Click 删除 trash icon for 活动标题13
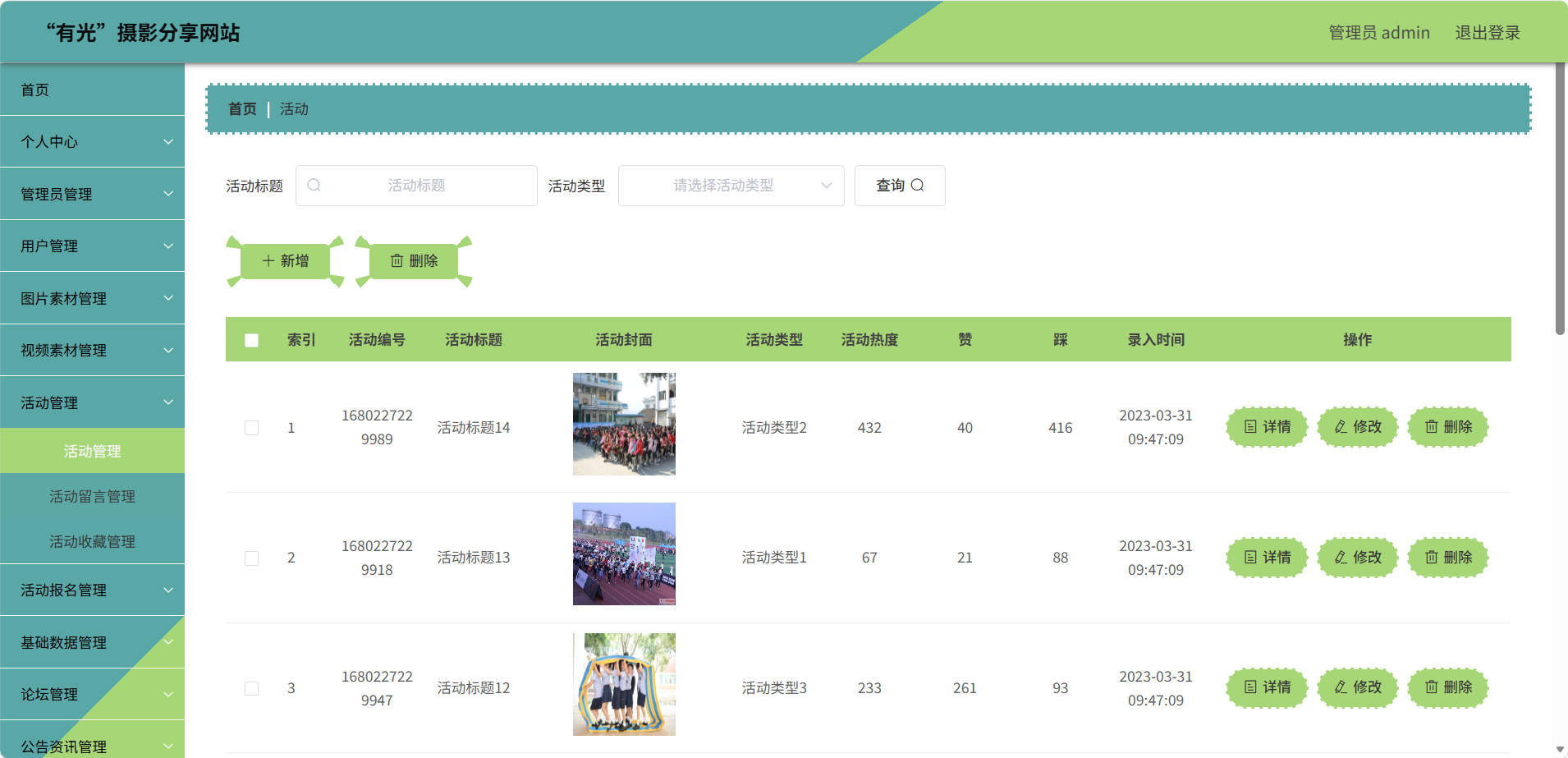This screenshot has width=1568, height=758. click(x=1431, y=558)
